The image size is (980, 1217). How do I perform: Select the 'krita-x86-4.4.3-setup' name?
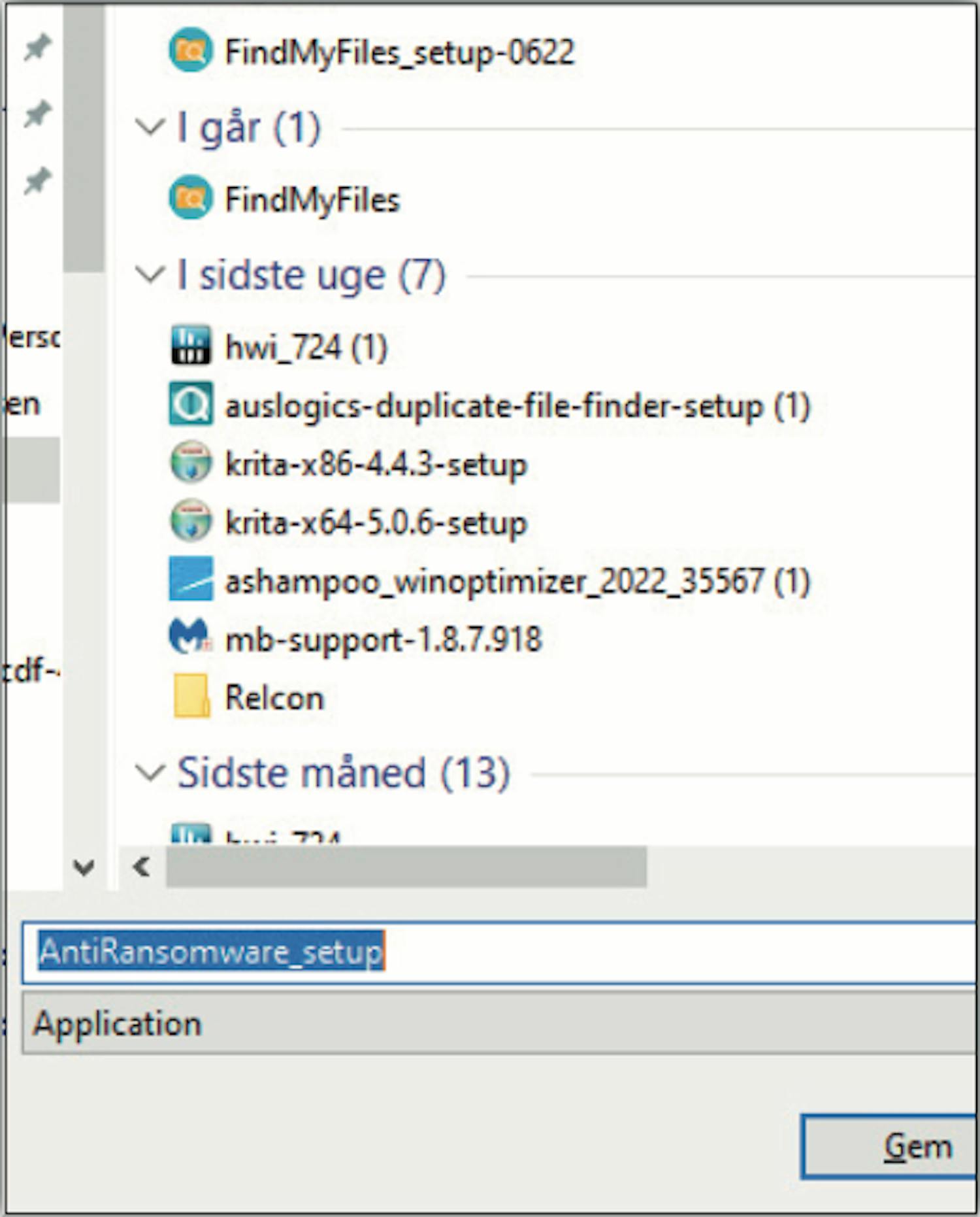click(376, 465)
